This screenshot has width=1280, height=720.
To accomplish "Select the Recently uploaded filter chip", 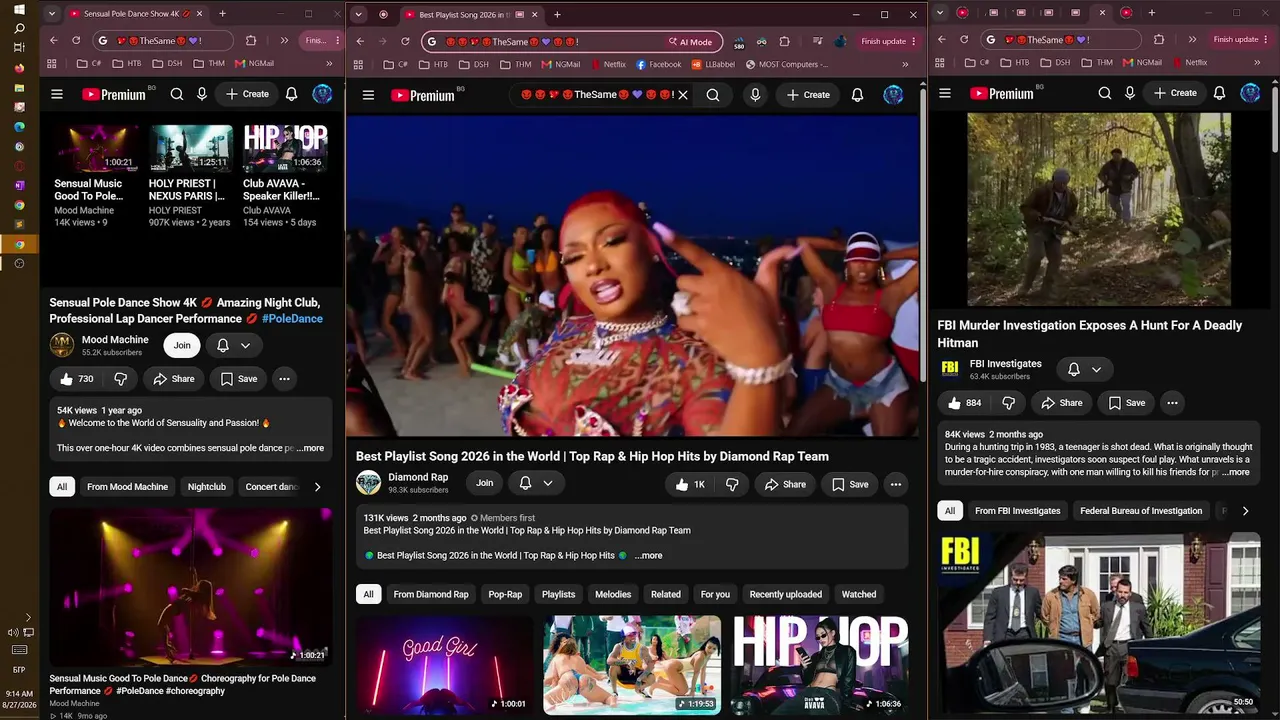I will tap(785, 594).
